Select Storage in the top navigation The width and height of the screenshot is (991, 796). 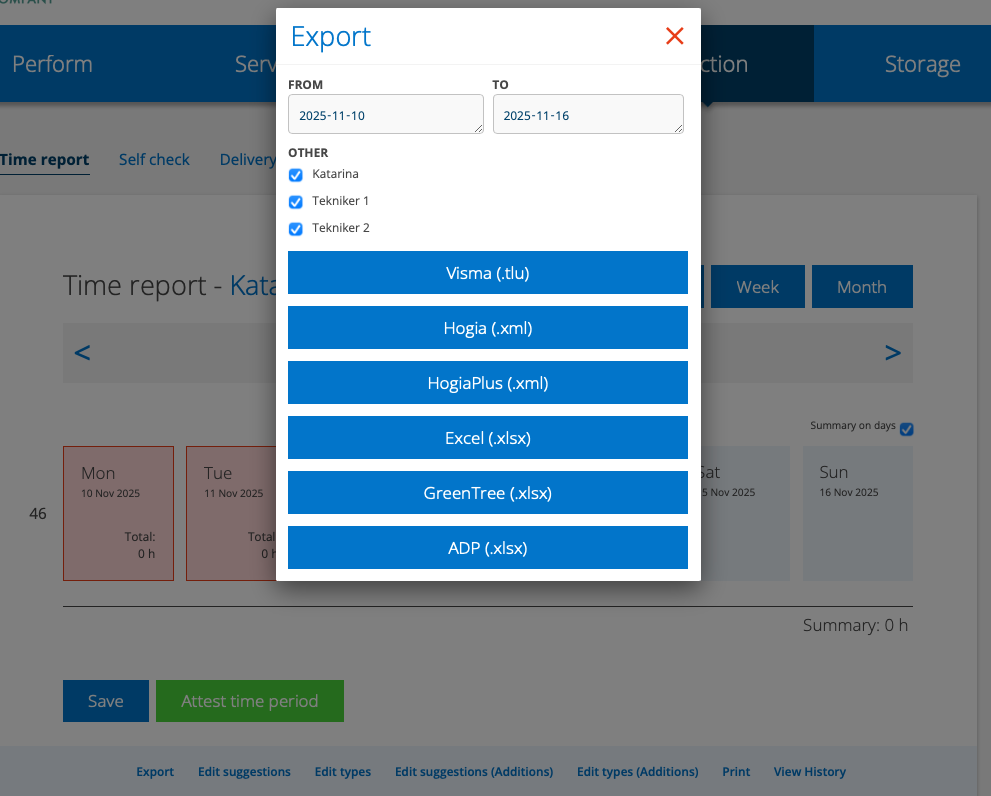pyautogui.click(x=922, y=63)
